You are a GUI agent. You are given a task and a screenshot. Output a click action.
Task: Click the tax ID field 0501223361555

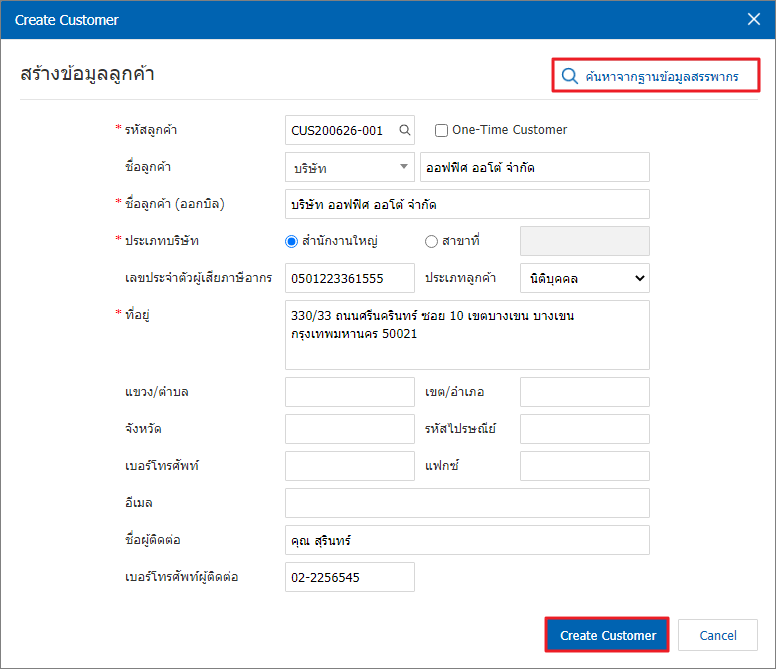(x=349, y=278)
